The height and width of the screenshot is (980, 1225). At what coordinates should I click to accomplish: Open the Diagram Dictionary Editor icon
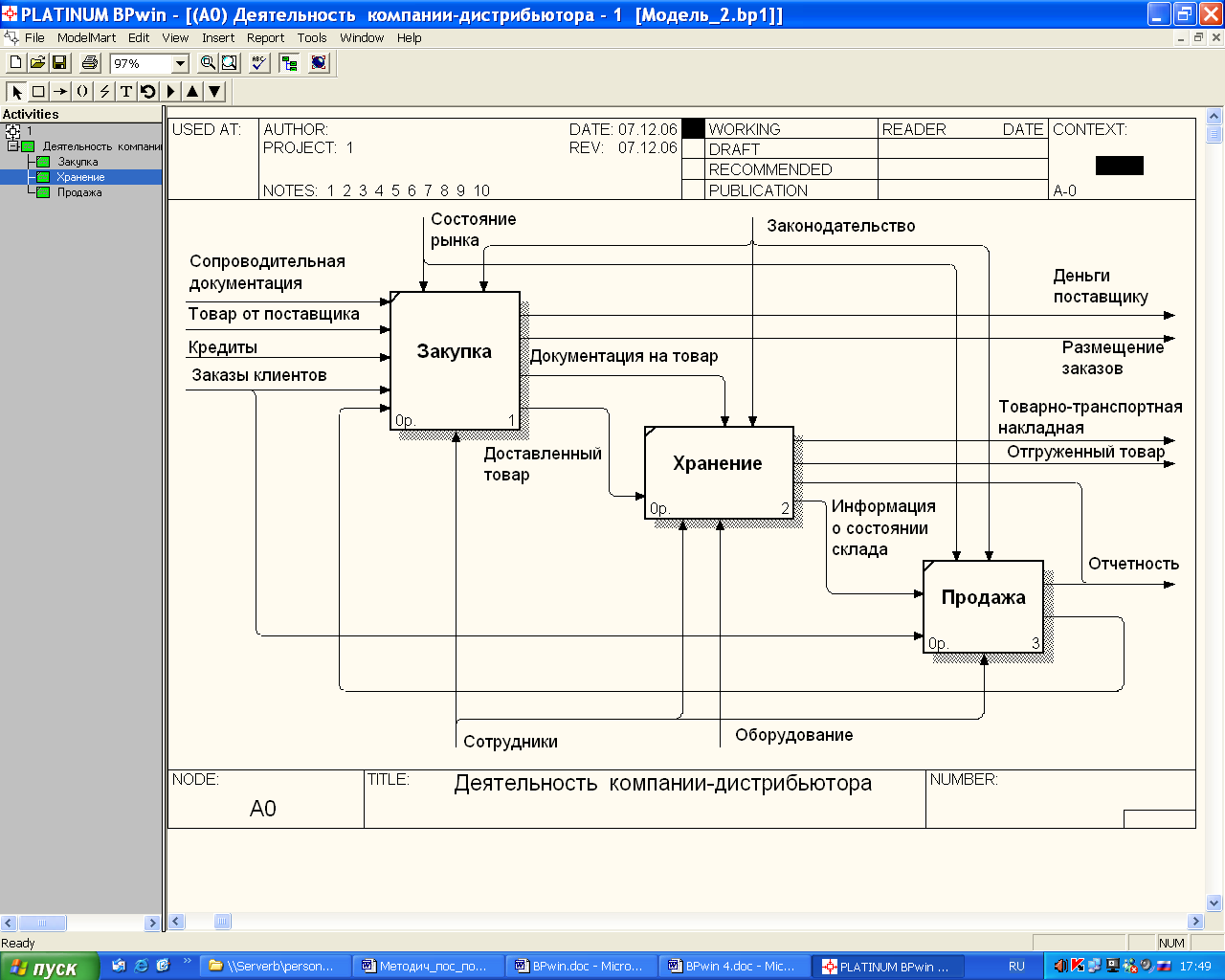[148, 92]
